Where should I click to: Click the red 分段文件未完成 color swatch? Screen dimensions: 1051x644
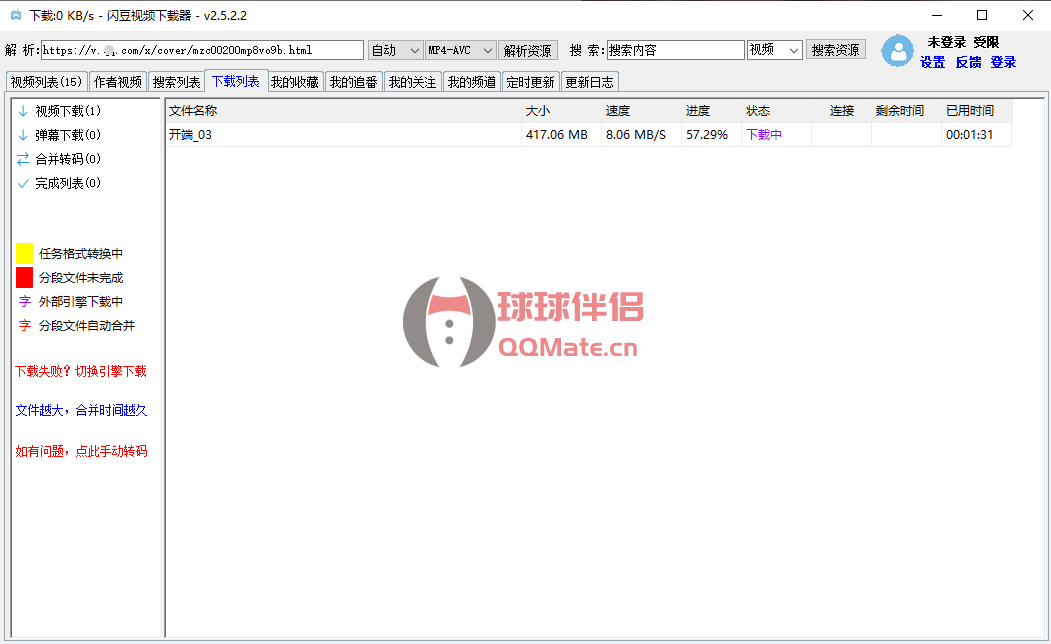coord(24,277)
